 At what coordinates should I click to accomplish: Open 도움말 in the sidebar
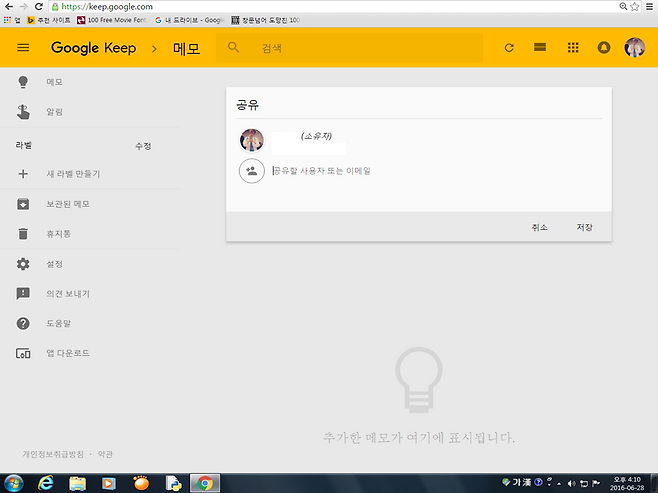pos(59,323)
